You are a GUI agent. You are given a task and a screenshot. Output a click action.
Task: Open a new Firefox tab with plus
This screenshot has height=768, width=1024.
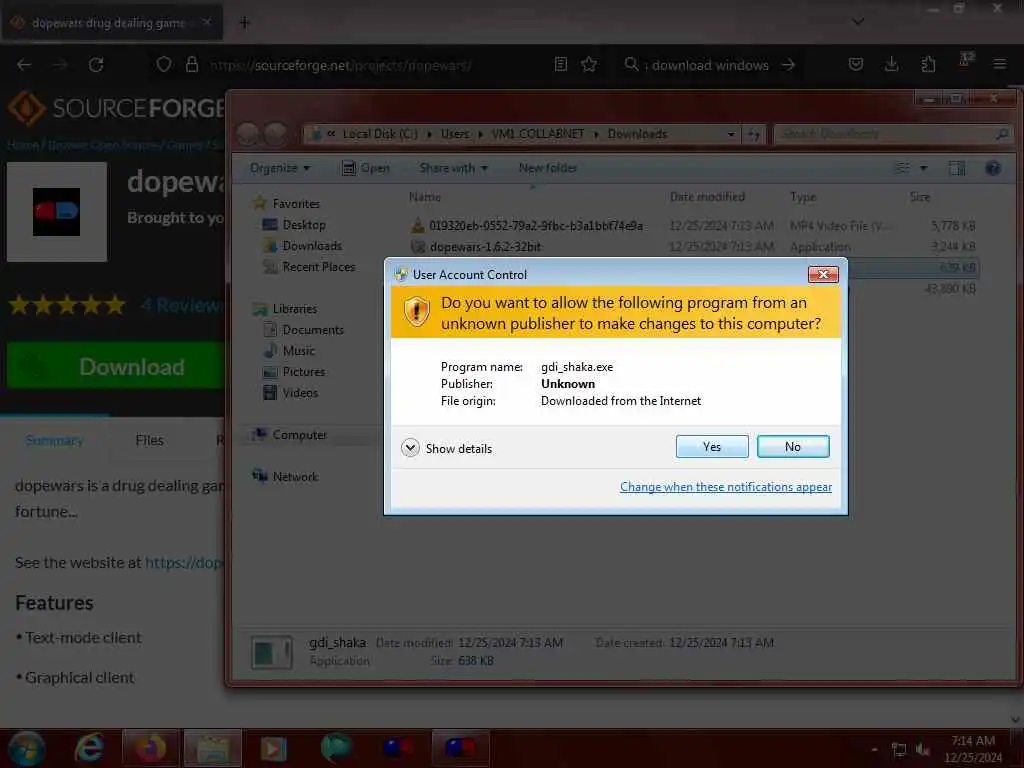[244, 23]
